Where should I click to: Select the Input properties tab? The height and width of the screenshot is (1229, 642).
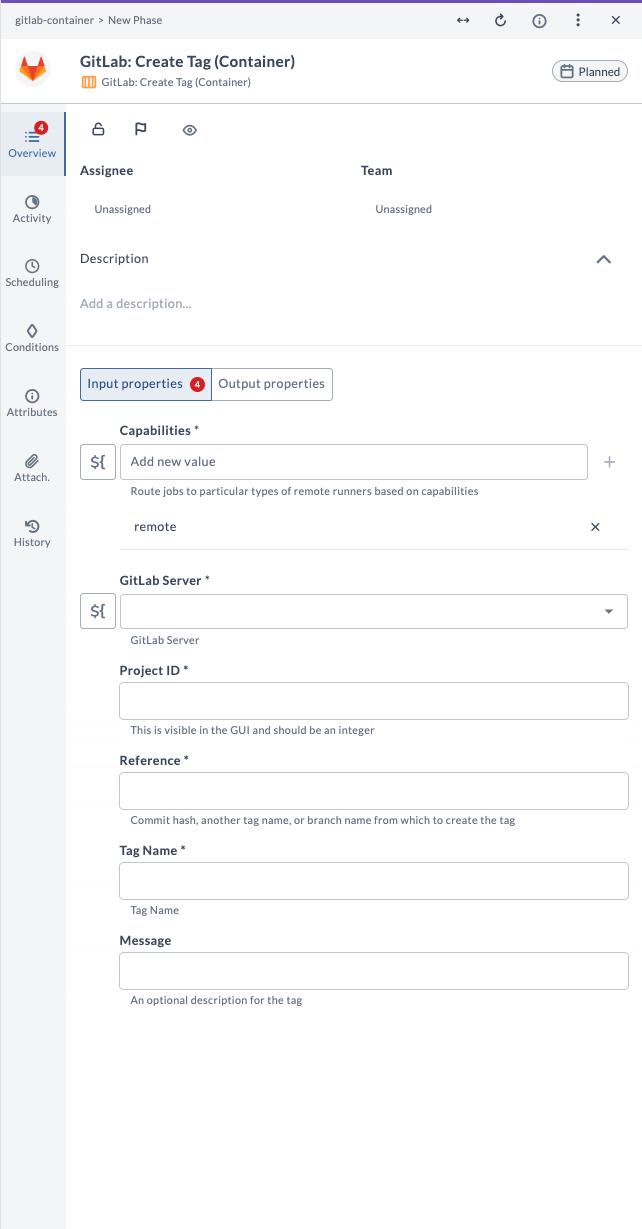146,384
